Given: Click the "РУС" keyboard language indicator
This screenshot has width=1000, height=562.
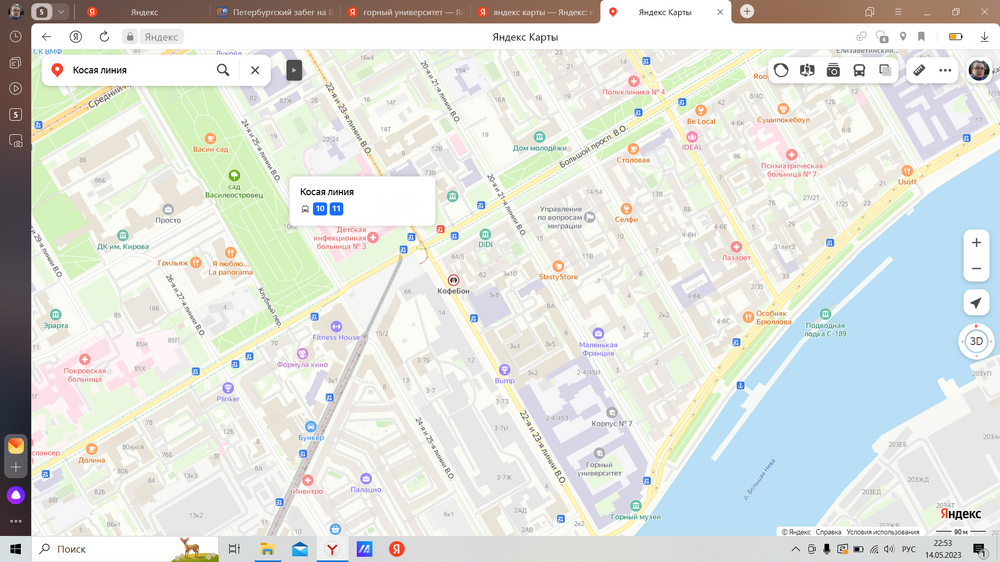Looking at the screenshot, I should [909, 549].
